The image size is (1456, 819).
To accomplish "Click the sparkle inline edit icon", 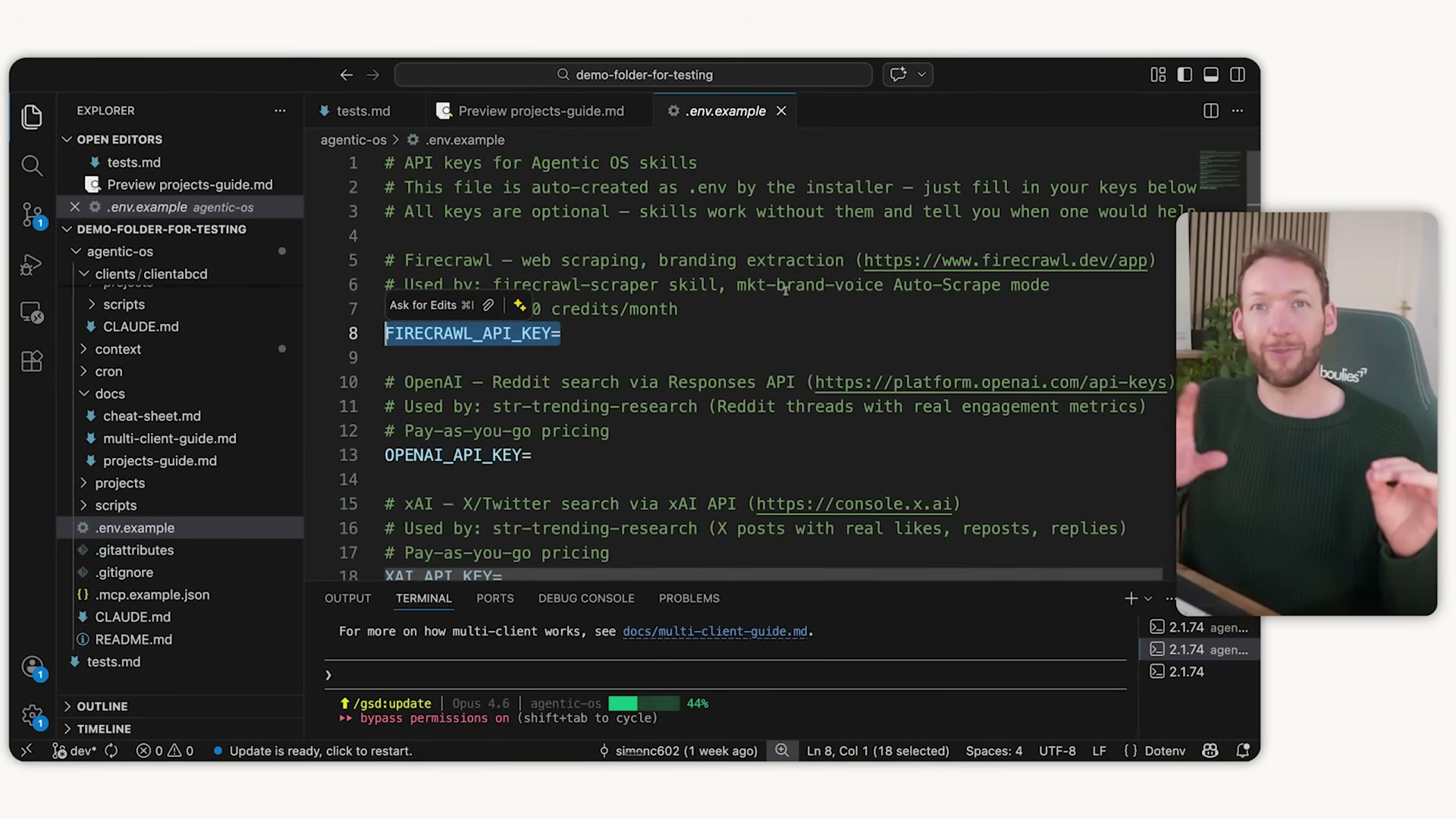I will click(519, 305).
